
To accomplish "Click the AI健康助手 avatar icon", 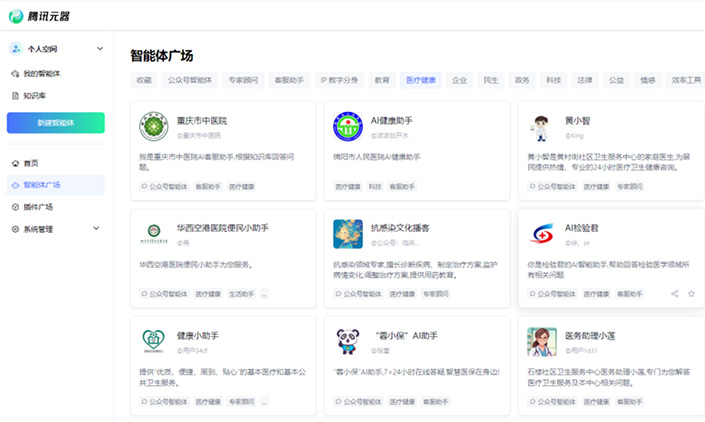I will click(348, 126).
